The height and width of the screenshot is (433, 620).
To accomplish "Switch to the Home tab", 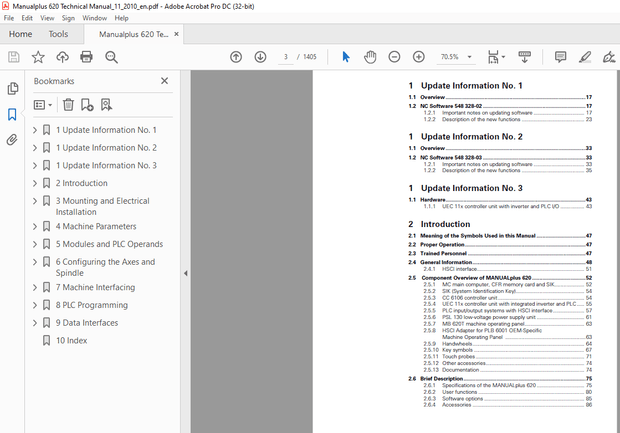I will tap(21, 34).
